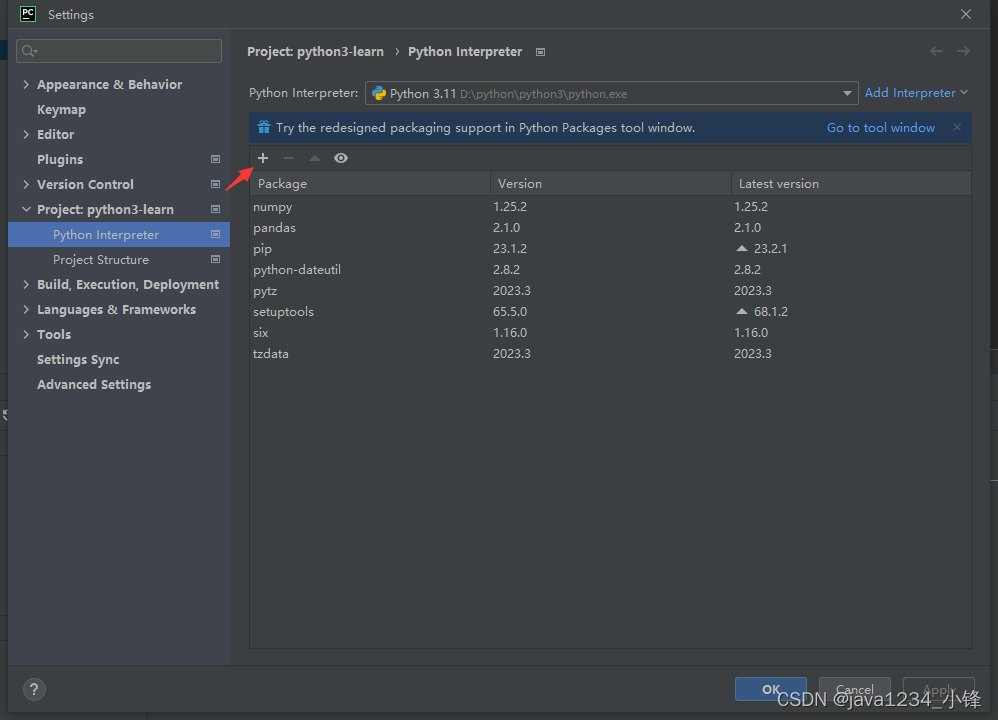Open Plugins settings page
Viewport: 998px width, 720px height.
(x=60, y=159)
